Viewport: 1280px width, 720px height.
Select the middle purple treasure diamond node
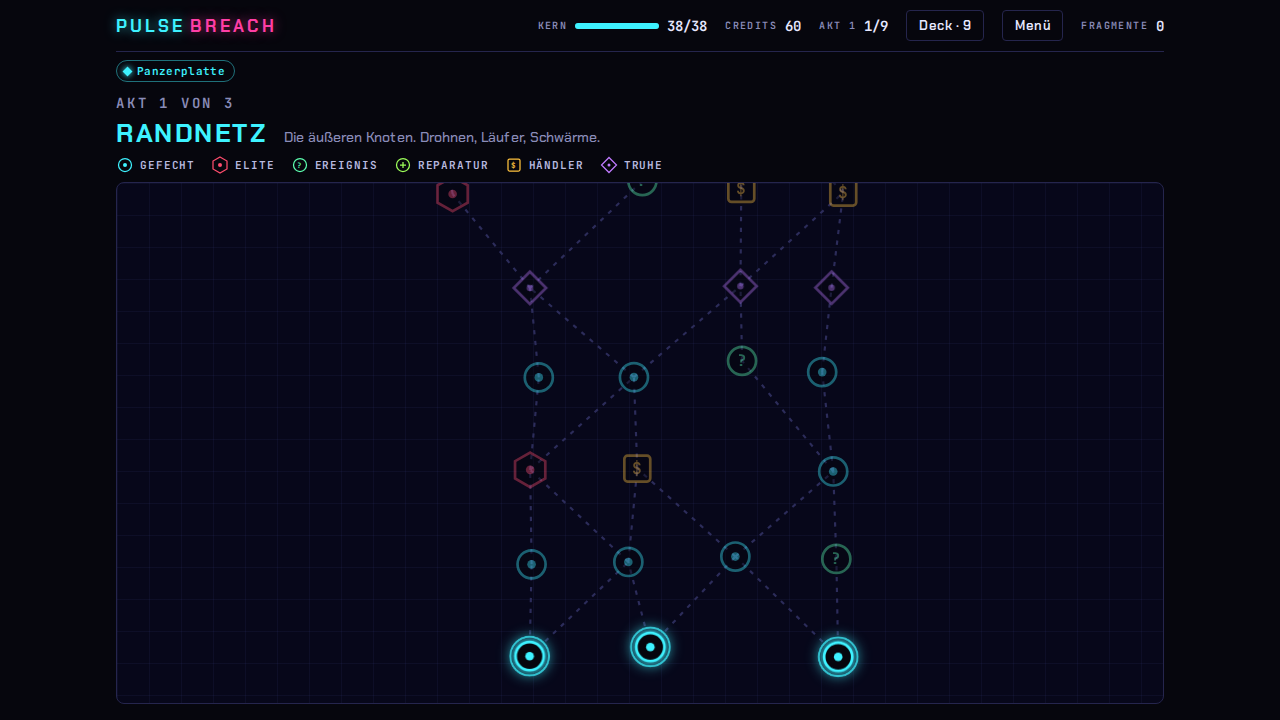pos(740,286)
